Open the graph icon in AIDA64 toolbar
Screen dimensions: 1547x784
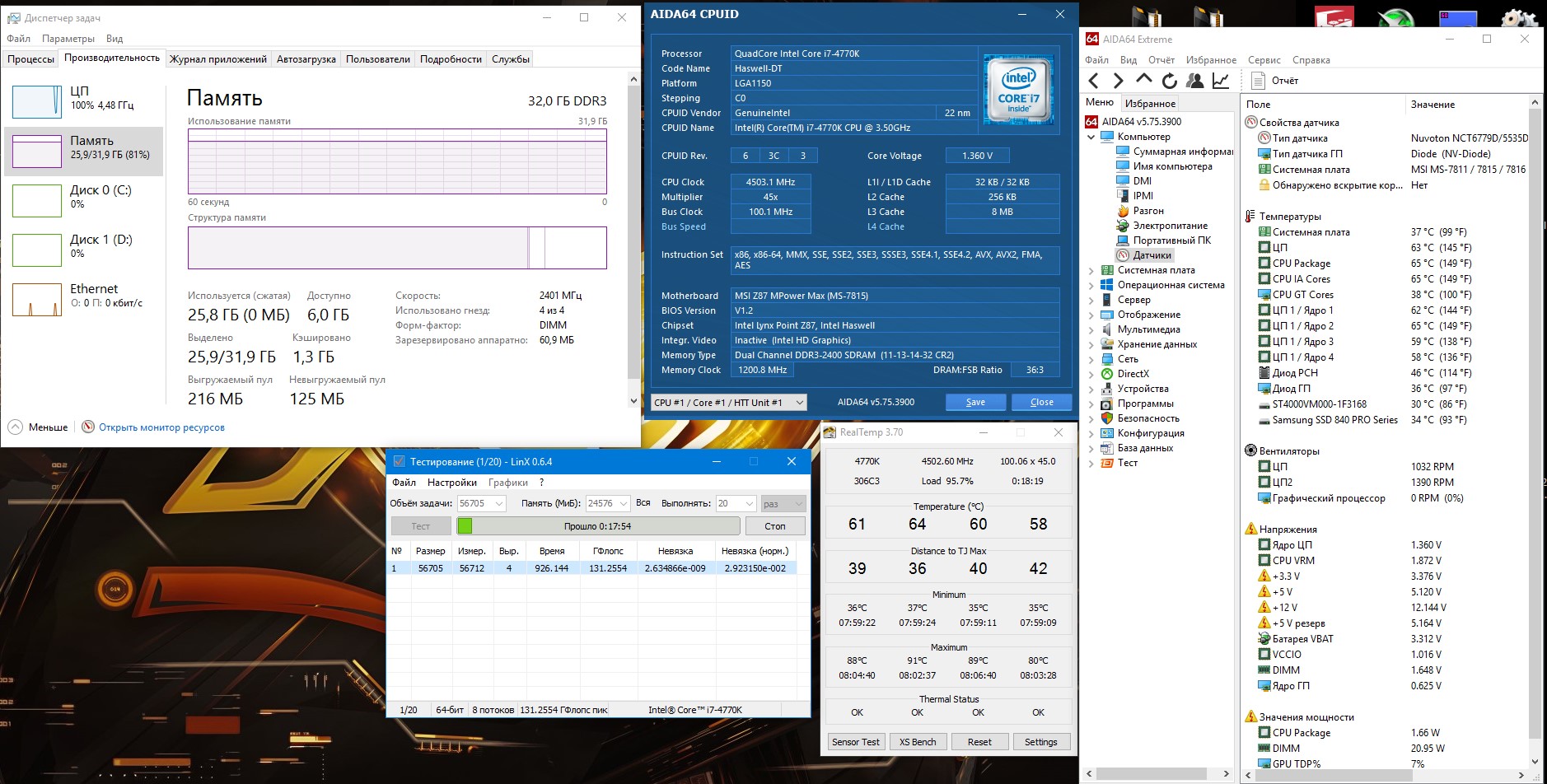click(x=1221, y=81)
